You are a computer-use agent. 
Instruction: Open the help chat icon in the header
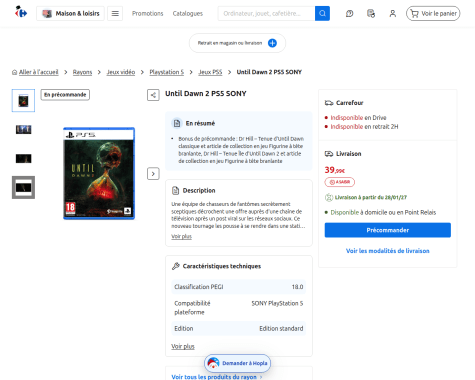coord(349,14)
